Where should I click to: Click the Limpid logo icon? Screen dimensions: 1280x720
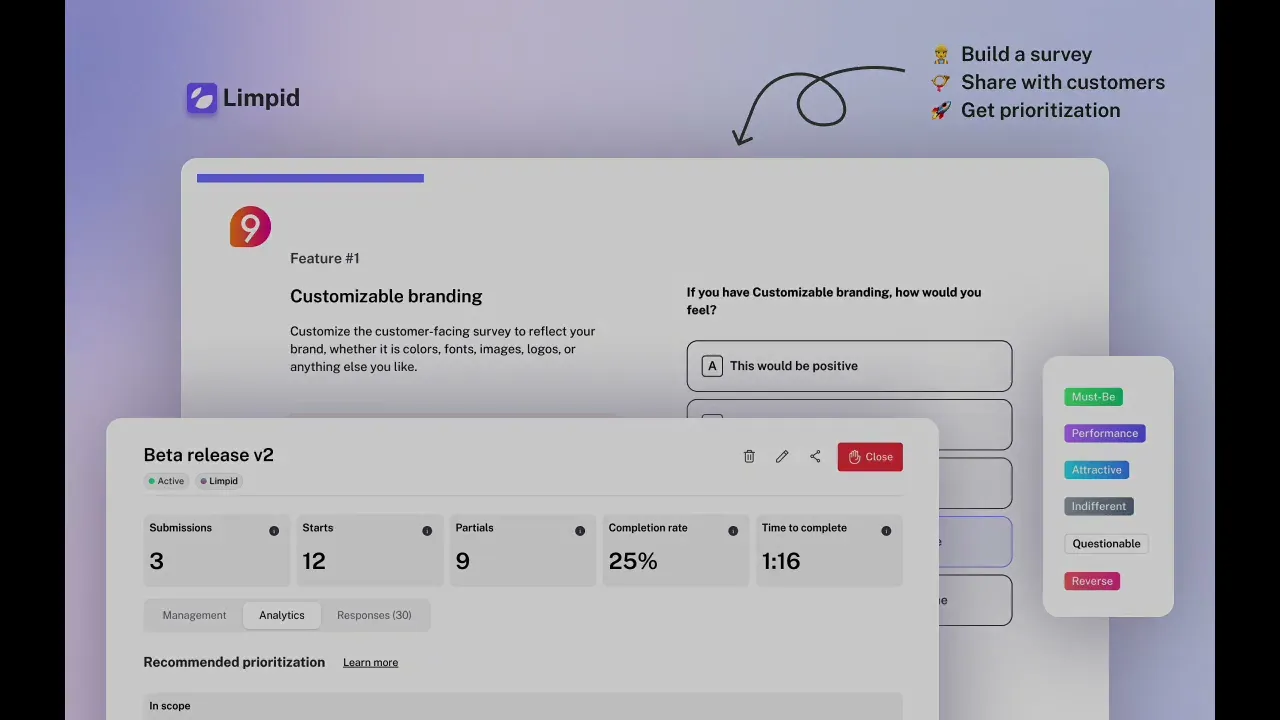coord(202,98)
